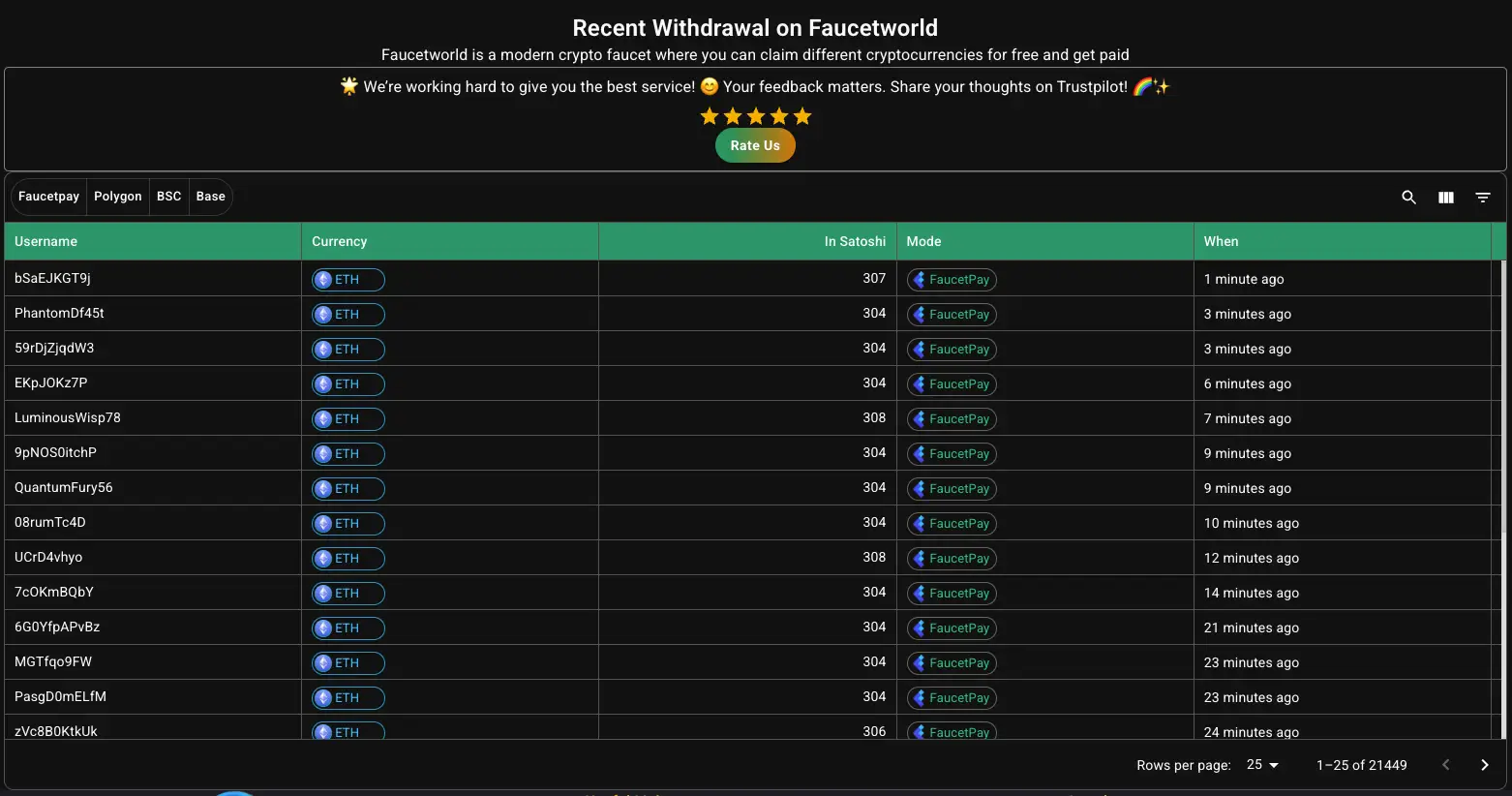Click ETH chip in 08rumTc4D row
Image resolution: width=1512 pixels, height=796 pixels.
pos(348,524)
